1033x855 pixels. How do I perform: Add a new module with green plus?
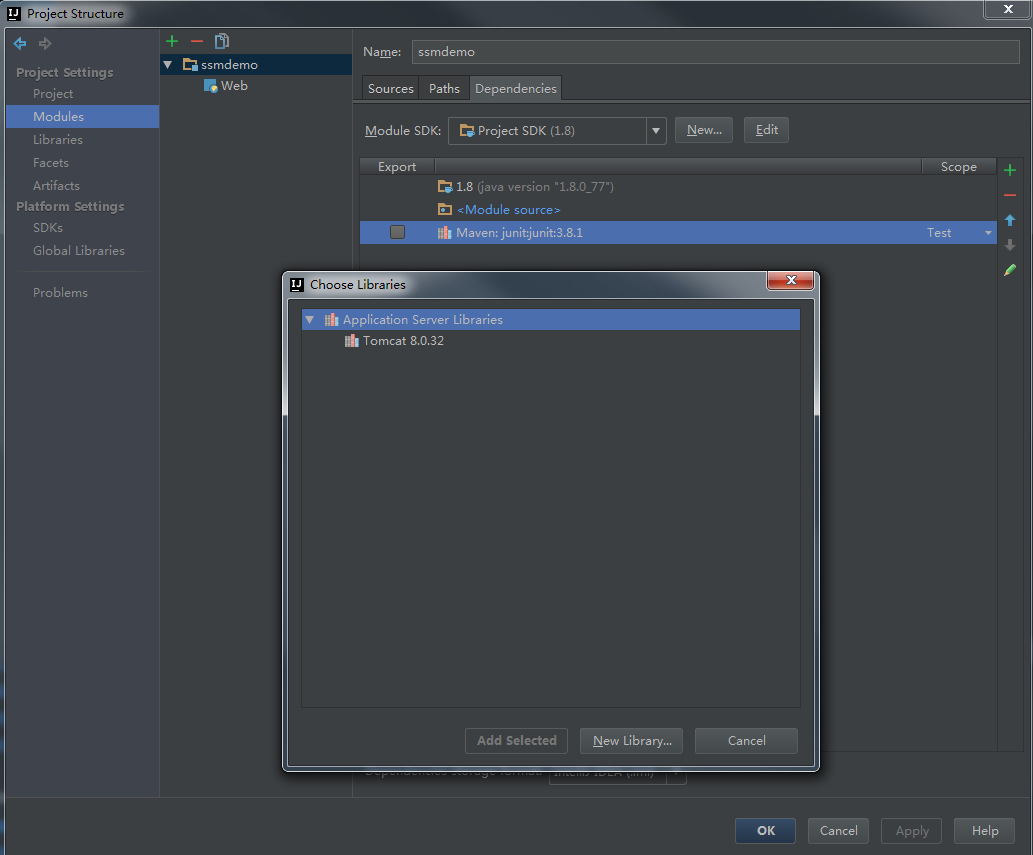[172, 41]
